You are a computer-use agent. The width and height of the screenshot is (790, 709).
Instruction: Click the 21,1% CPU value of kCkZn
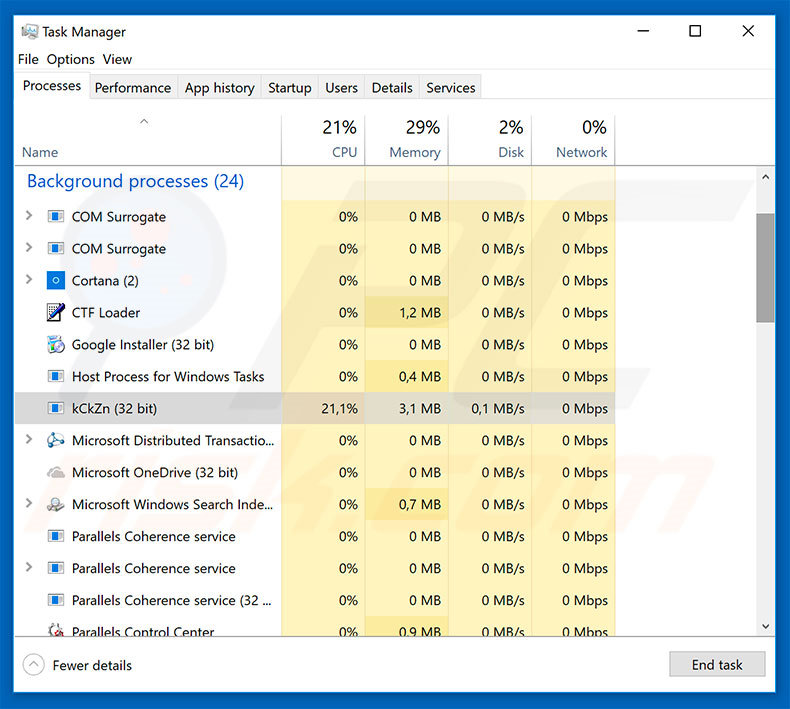[339, 408]
